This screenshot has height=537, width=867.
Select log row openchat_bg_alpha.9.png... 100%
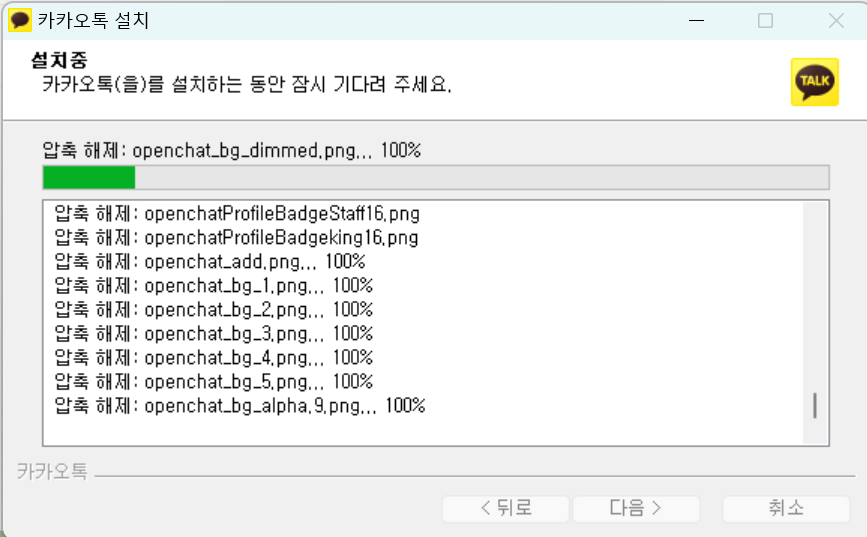[x=239, y=406]
